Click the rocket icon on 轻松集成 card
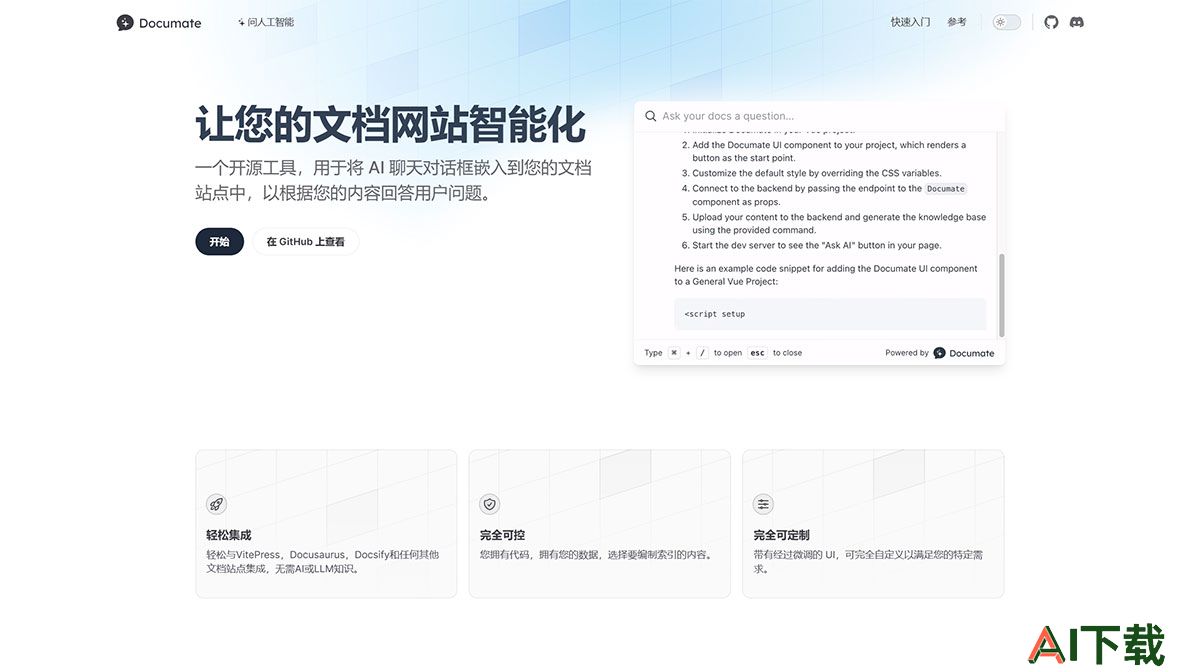This screenshot has height=672, width=1200. [x=216, y=504]
